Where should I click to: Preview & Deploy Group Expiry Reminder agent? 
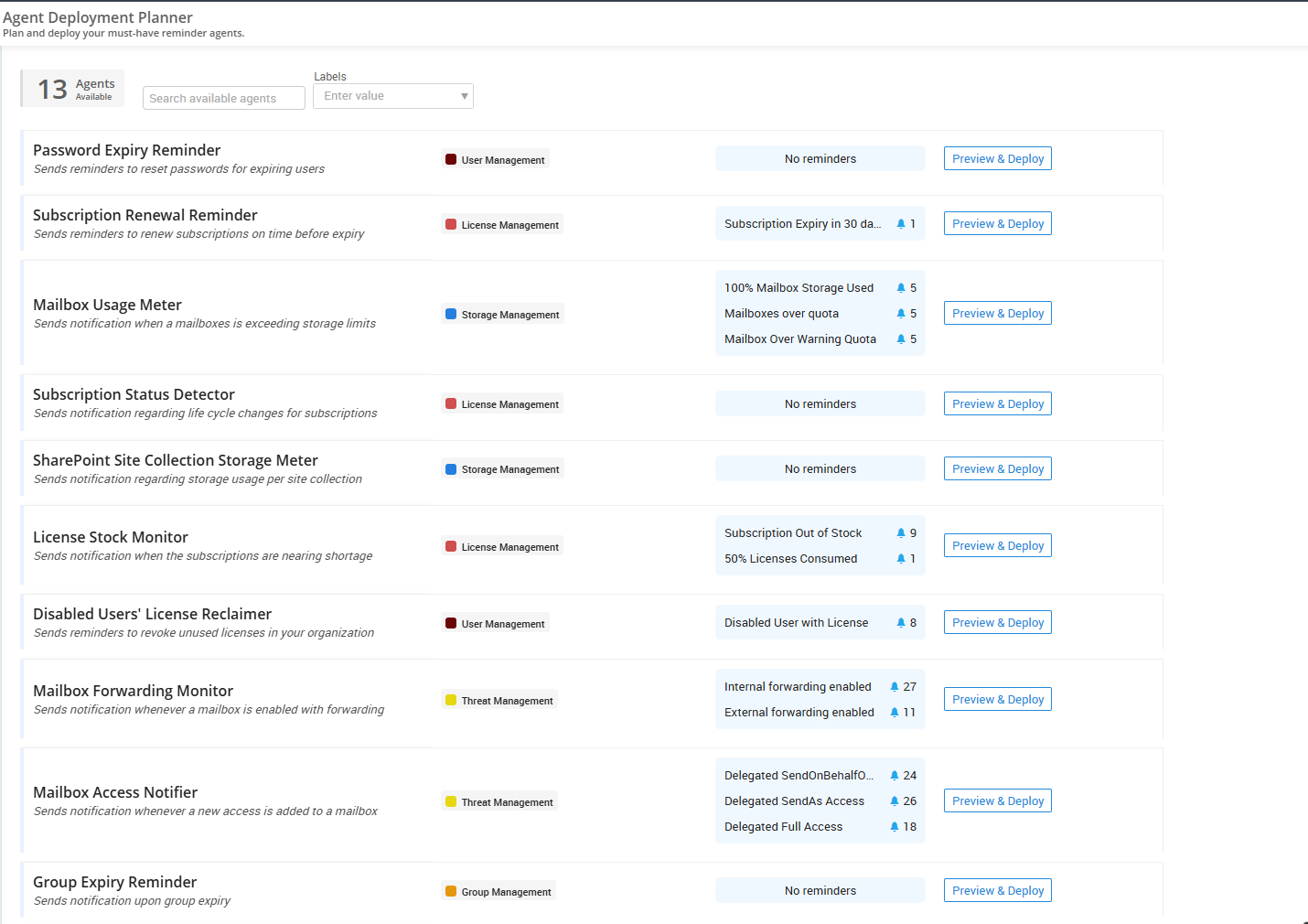pos(997,891)
